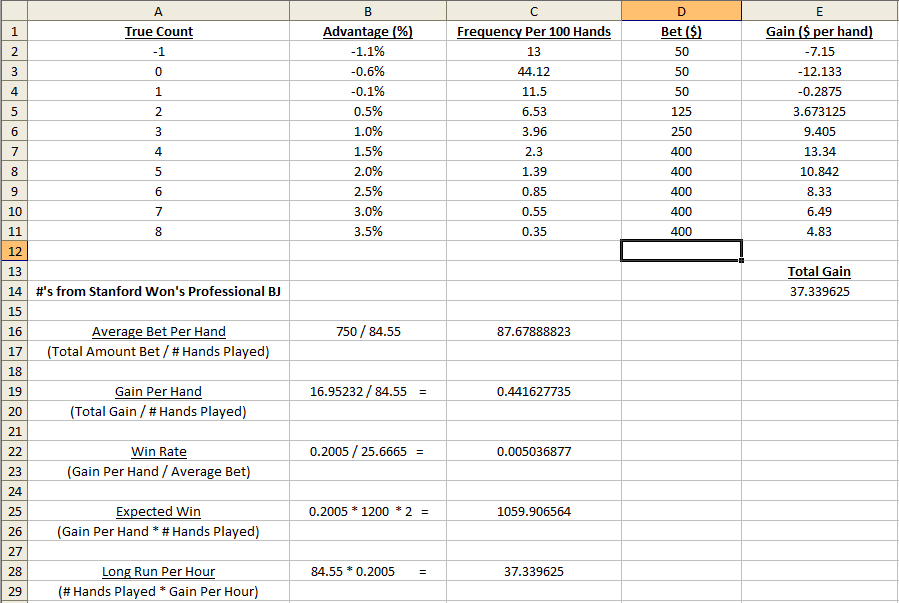
Task: Click the 'Total Gain' label cell
Action: (819, 272)
